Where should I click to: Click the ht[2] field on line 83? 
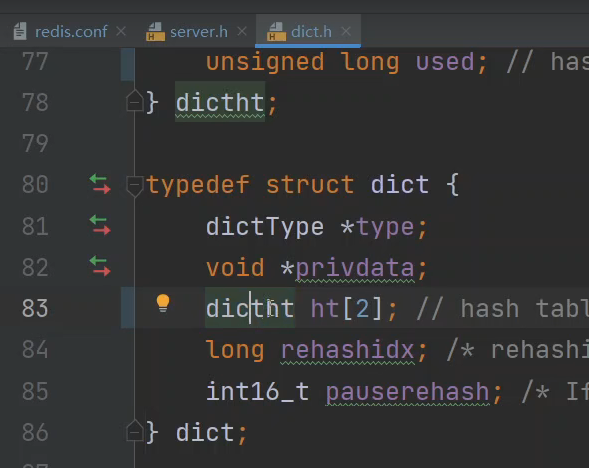347,309
